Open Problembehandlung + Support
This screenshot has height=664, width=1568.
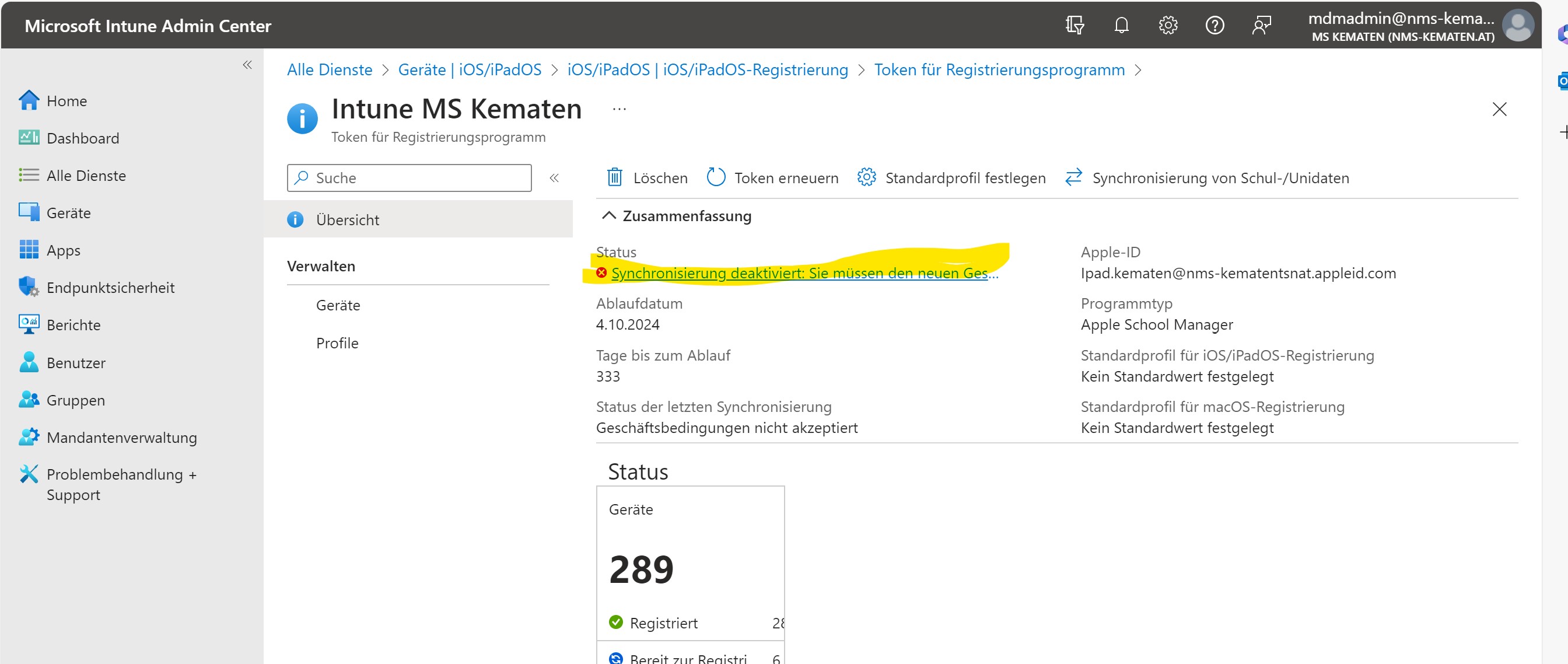108,484
